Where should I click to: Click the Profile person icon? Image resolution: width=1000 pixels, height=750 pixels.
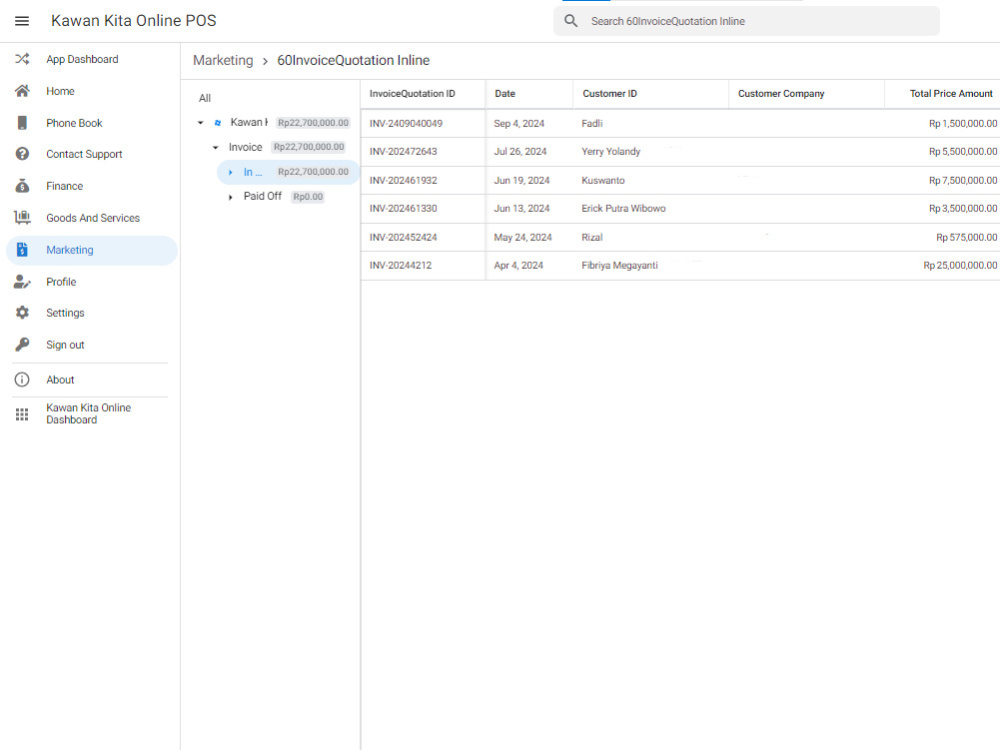pyautogui.click(x=22, y=281)
